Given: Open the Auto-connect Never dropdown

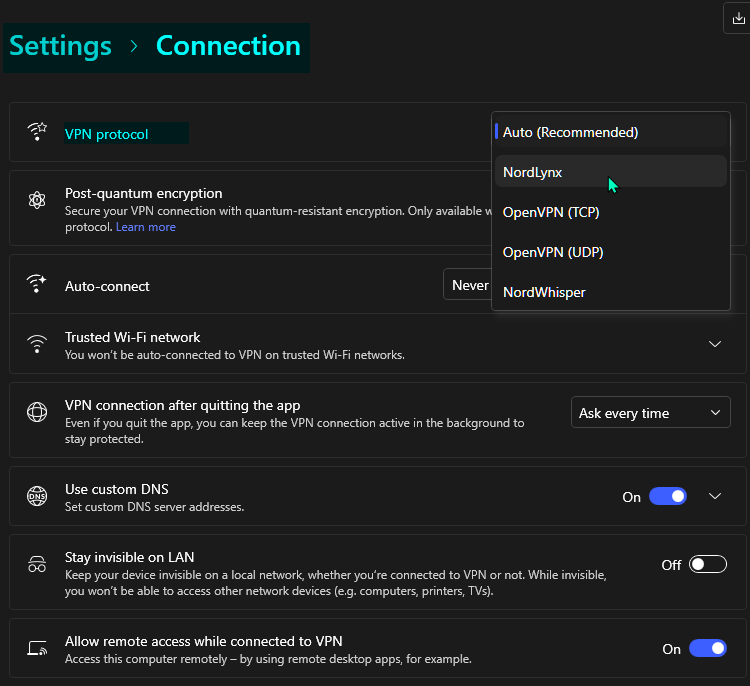Looking at the screenshot, I should point(469,285).
